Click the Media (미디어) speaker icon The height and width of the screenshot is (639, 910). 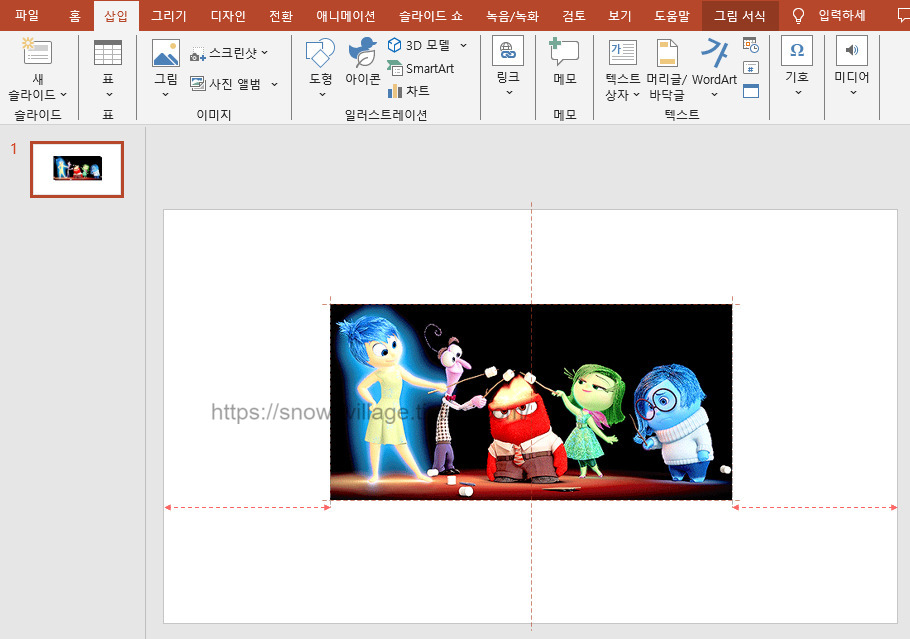click(851, 50)
